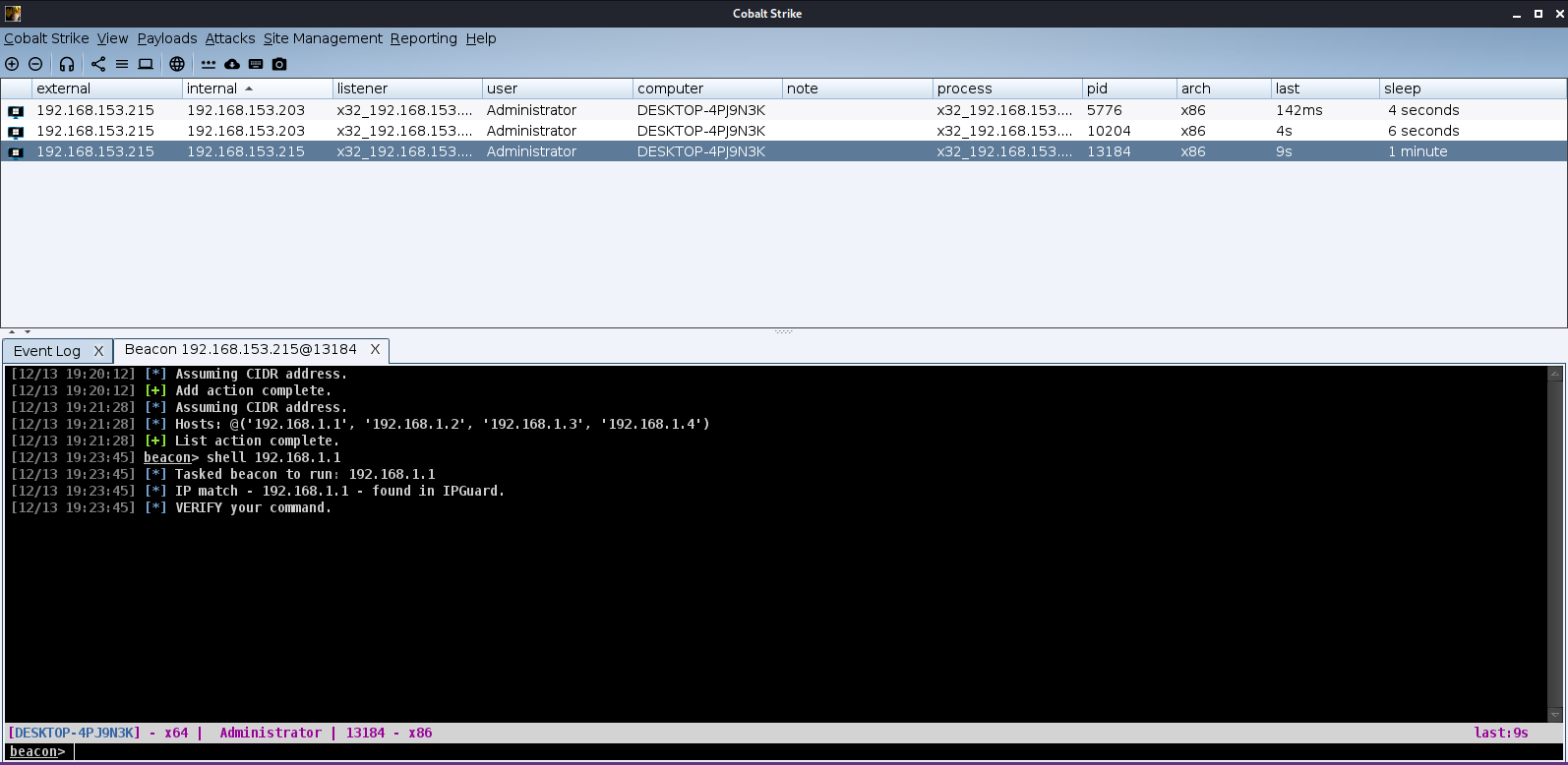1568x765 pixels.
Task: Sort sessions by external column header
Action: [106, 88]
